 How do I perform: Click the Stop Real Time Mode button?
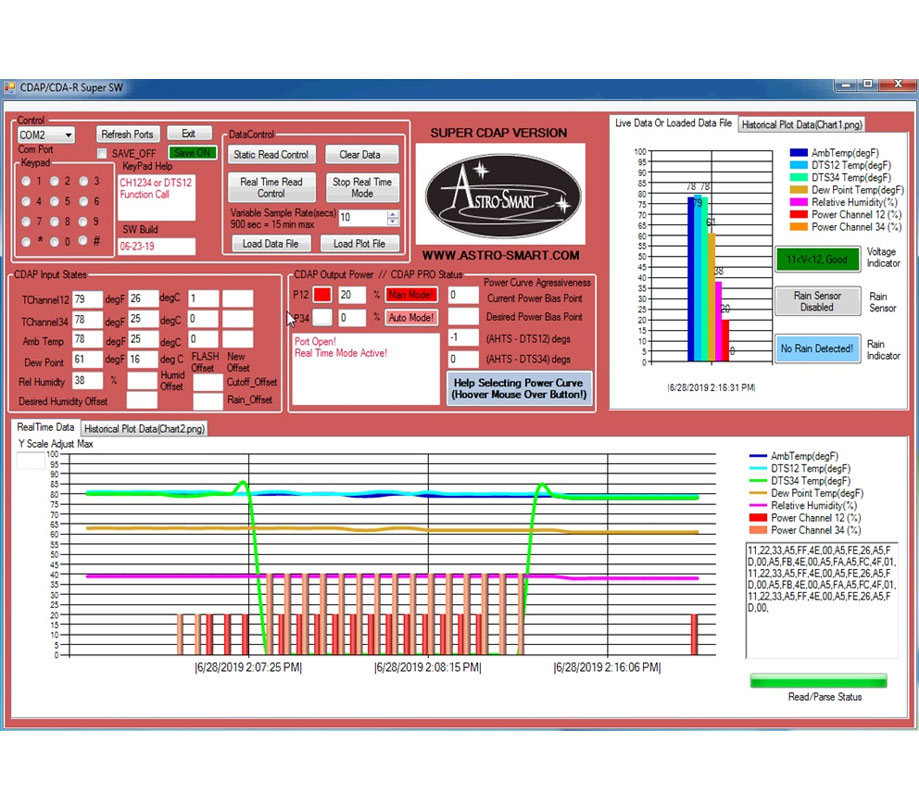coord(362,188)
